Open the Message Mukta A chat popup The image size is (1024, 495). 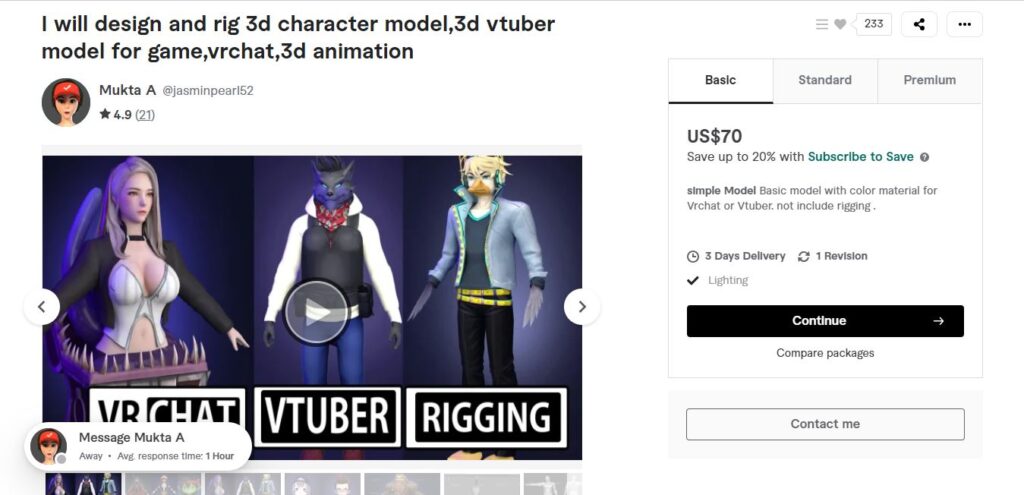[138, 446]
